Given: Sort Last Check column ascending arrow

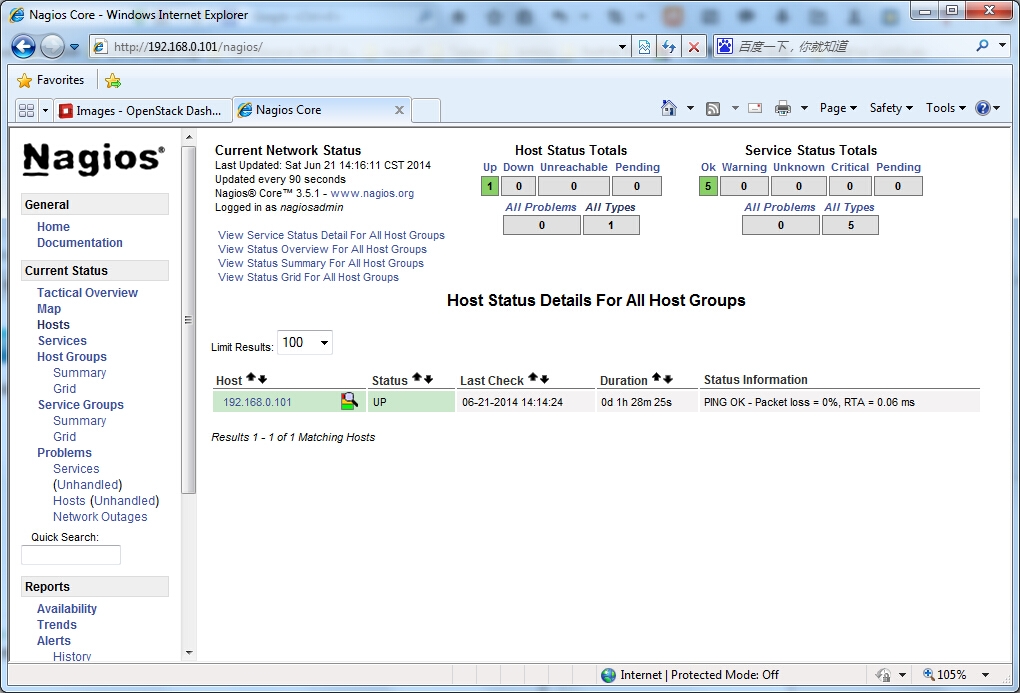Looking at the screenshot, I should [x=533, y=377].
